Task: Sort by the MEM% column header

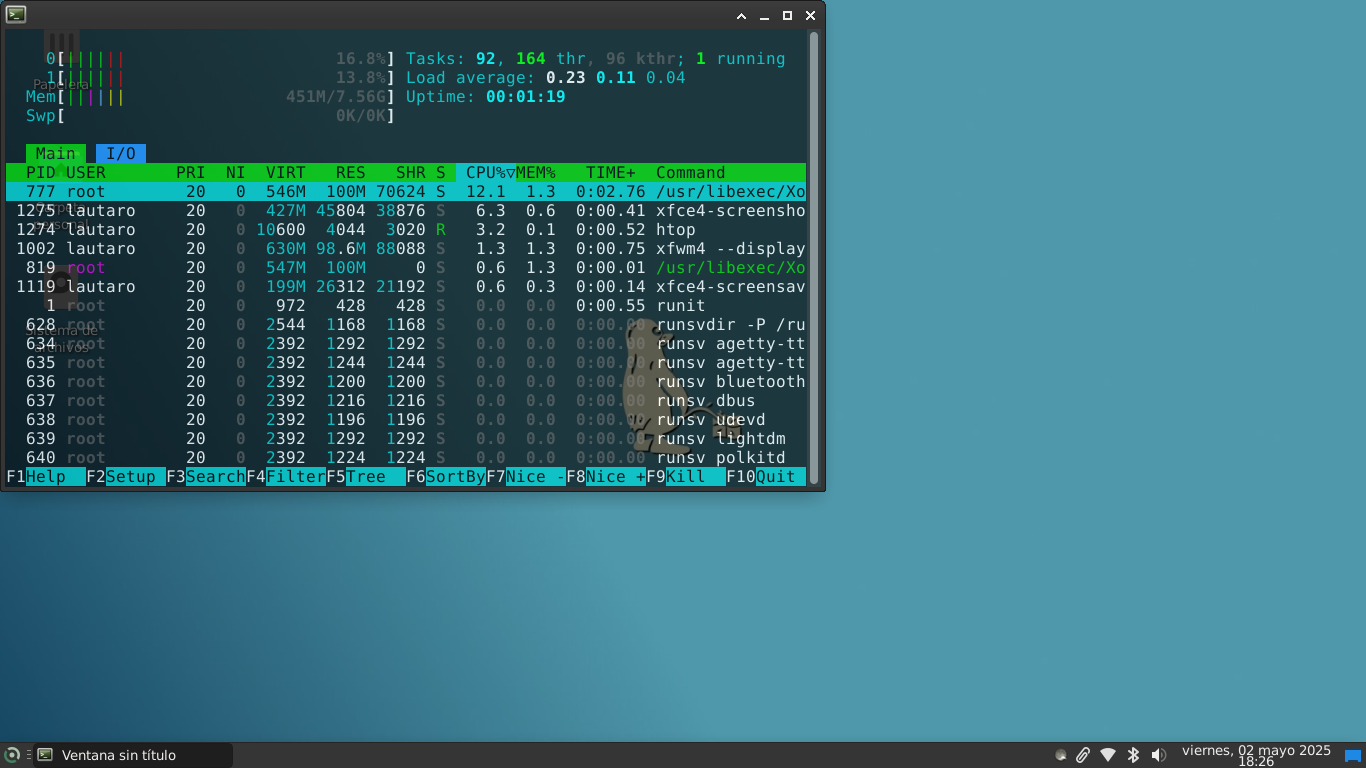Action: click(x=536, y=172)
